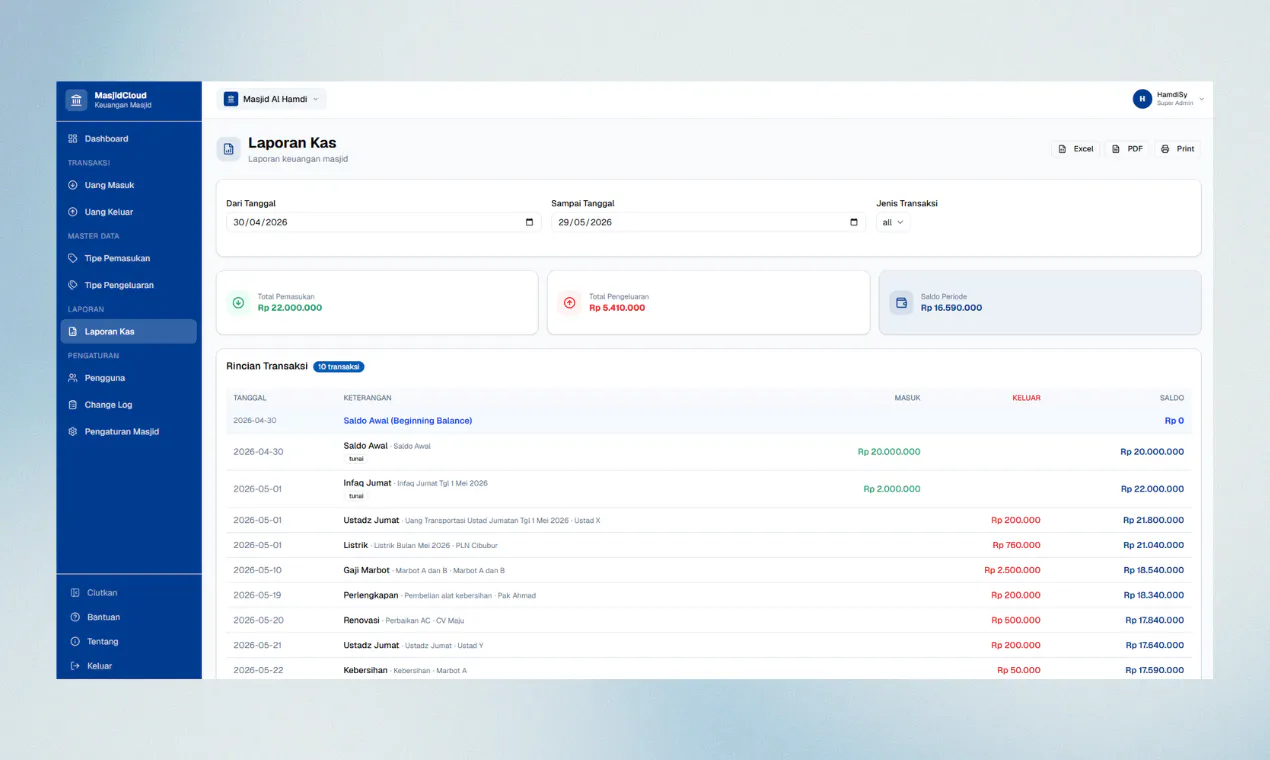
Task: Click the Total Pemasukan green icon
Action: 238,302
